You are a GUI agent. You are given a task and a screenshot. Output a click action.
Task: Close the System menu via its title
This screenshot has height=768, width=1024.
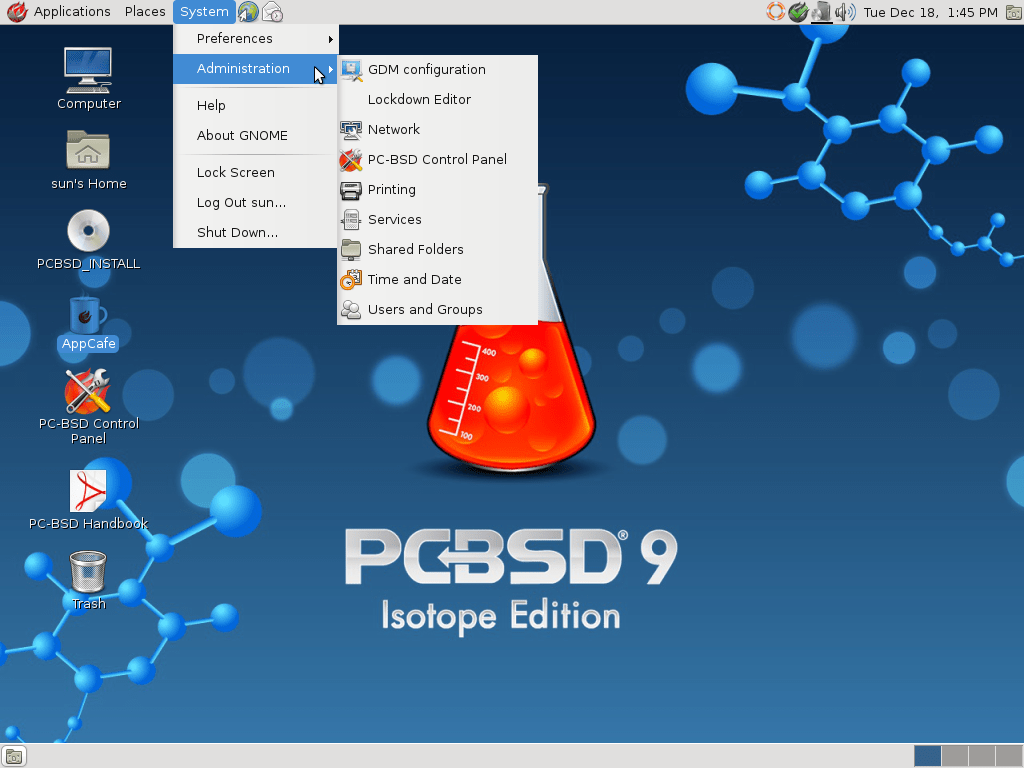[204, 12]
